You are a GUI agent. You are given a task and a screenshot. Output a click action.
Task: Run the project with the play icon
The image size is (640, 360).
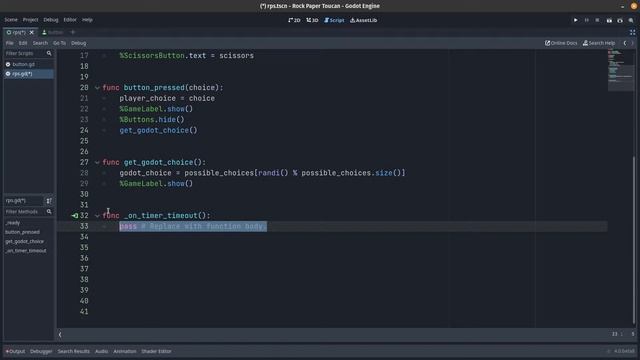pos(576,20)
